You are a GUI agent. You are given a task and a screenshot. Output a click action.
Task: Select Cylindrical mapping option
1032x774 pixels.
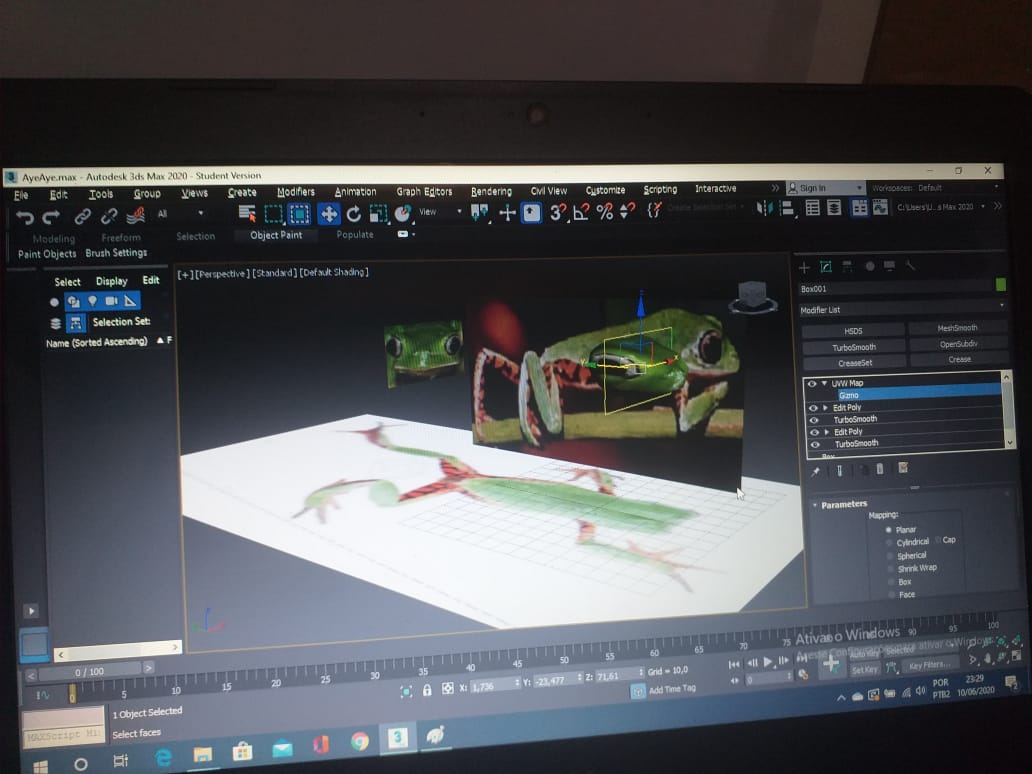[889, 542]
